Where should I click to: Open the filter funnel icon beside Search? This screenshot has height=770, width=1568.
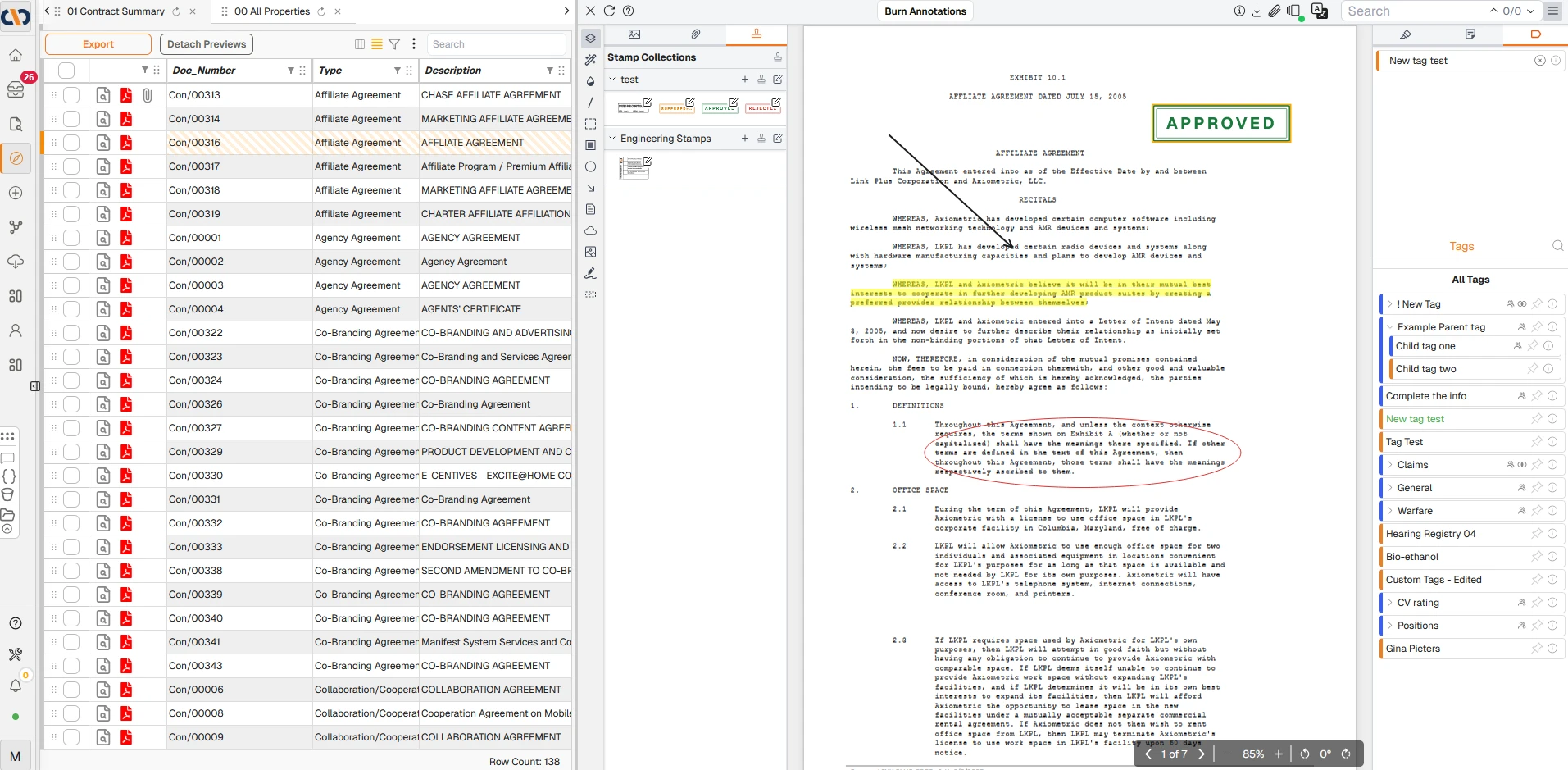[x=394, y=44]
